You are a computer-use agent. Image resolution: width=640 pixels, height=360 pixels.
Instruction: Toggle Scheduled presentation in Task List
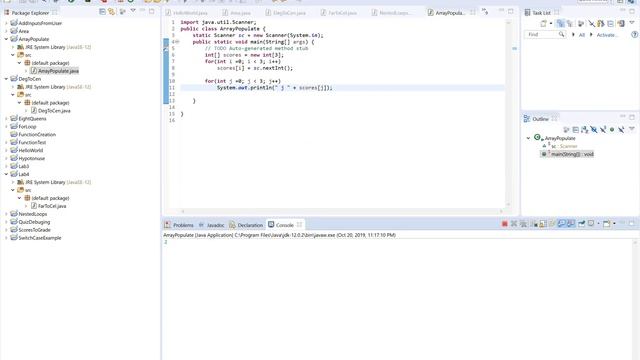coord(570,24)
